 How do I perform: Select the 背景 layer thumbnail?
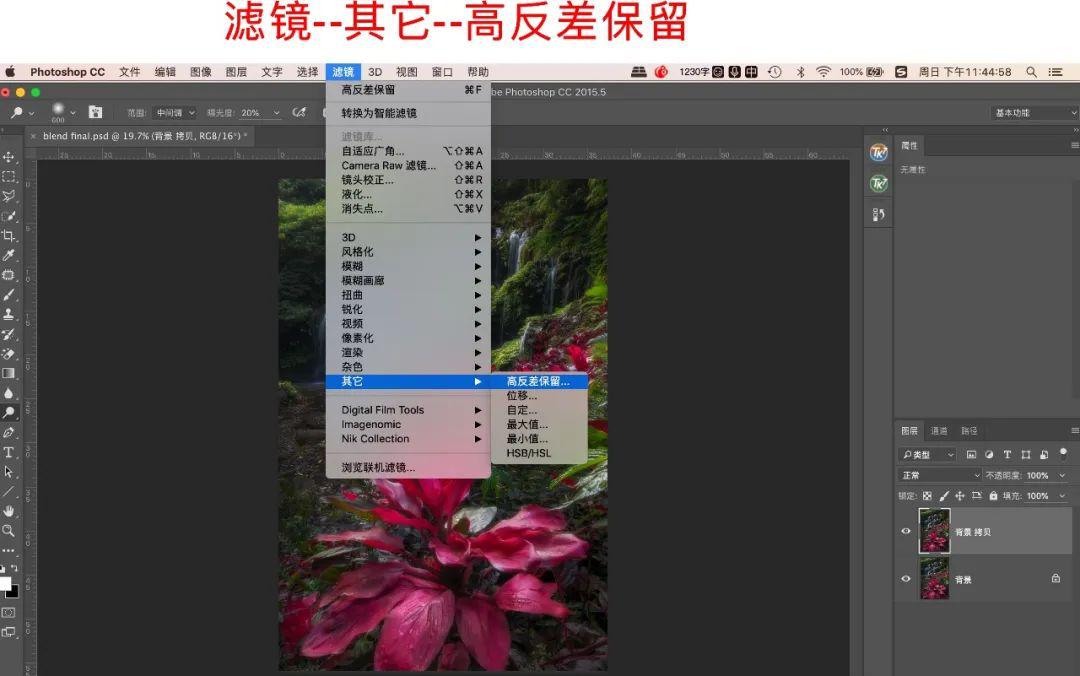(x=934, y=578)
